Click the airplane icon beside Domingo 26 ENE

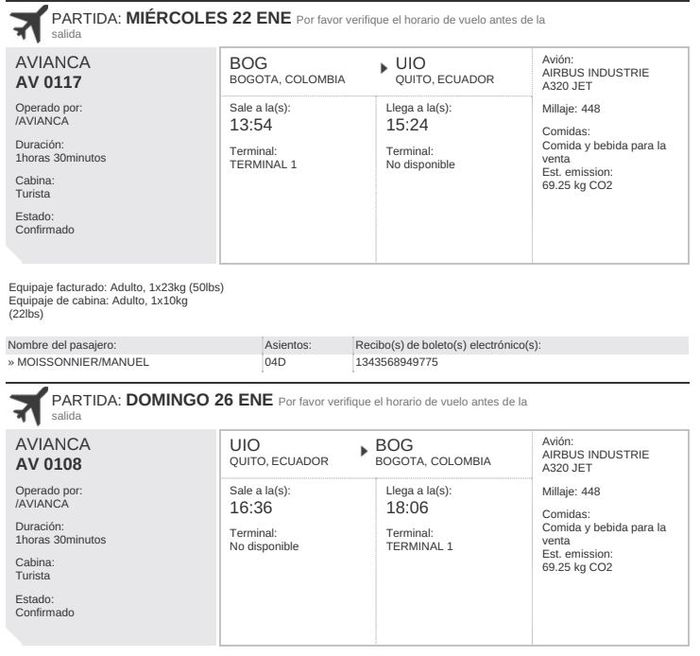28,405
